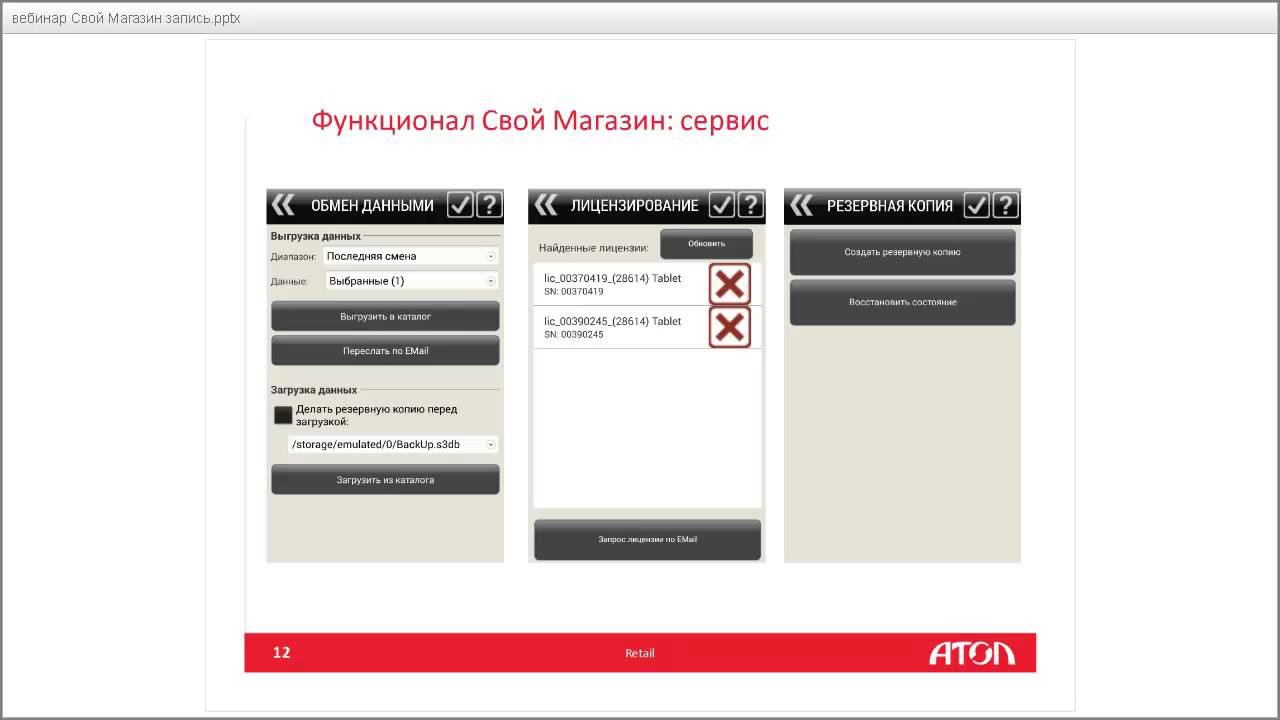Confirm checkmark in РЕЗЕРВНАЯ КОПИЯ header
Image resolution: width=1280 pixels, height=720 pixels.
[977, 205]
